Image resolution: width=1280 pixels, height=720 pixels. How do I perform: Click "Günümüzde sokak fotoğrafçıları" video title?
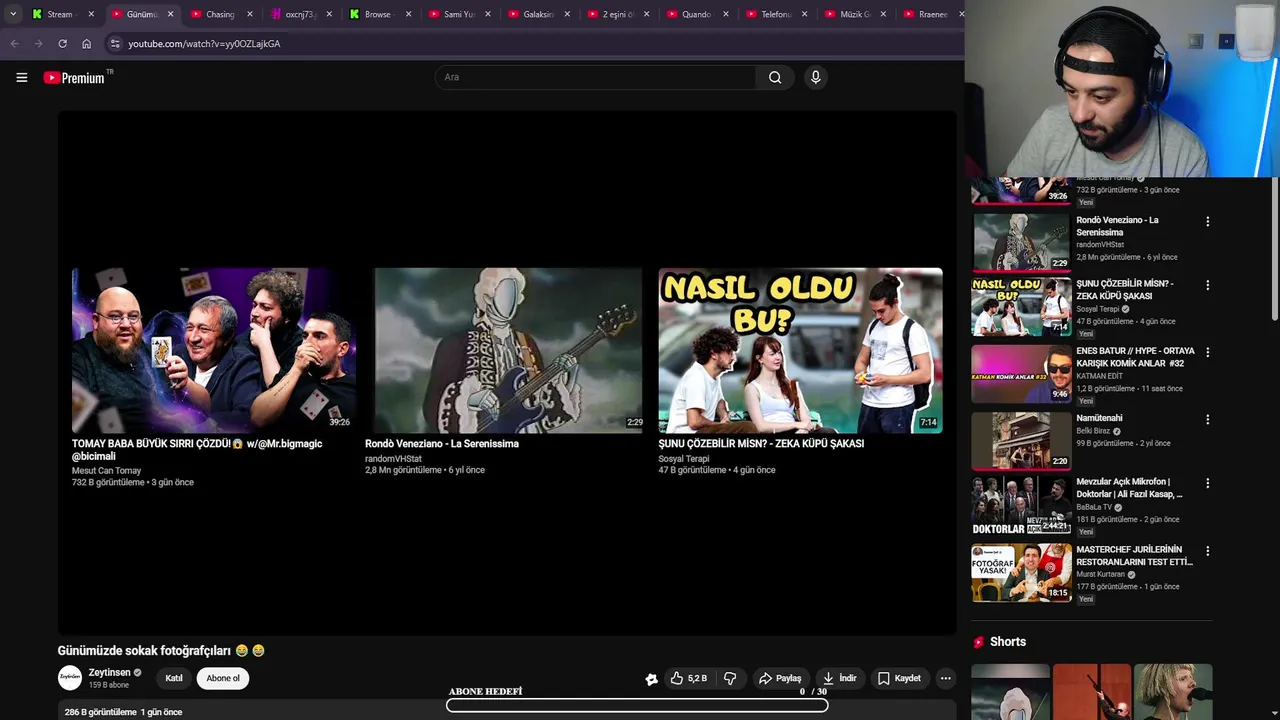tap(144, 650)
